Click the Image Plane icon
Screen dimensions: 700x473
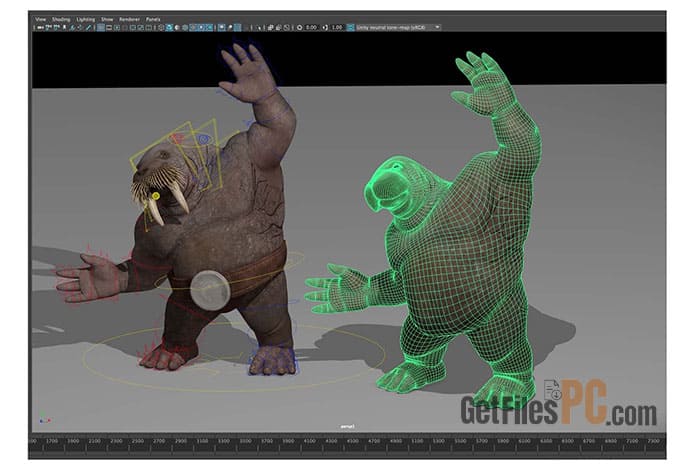point(72,28)
